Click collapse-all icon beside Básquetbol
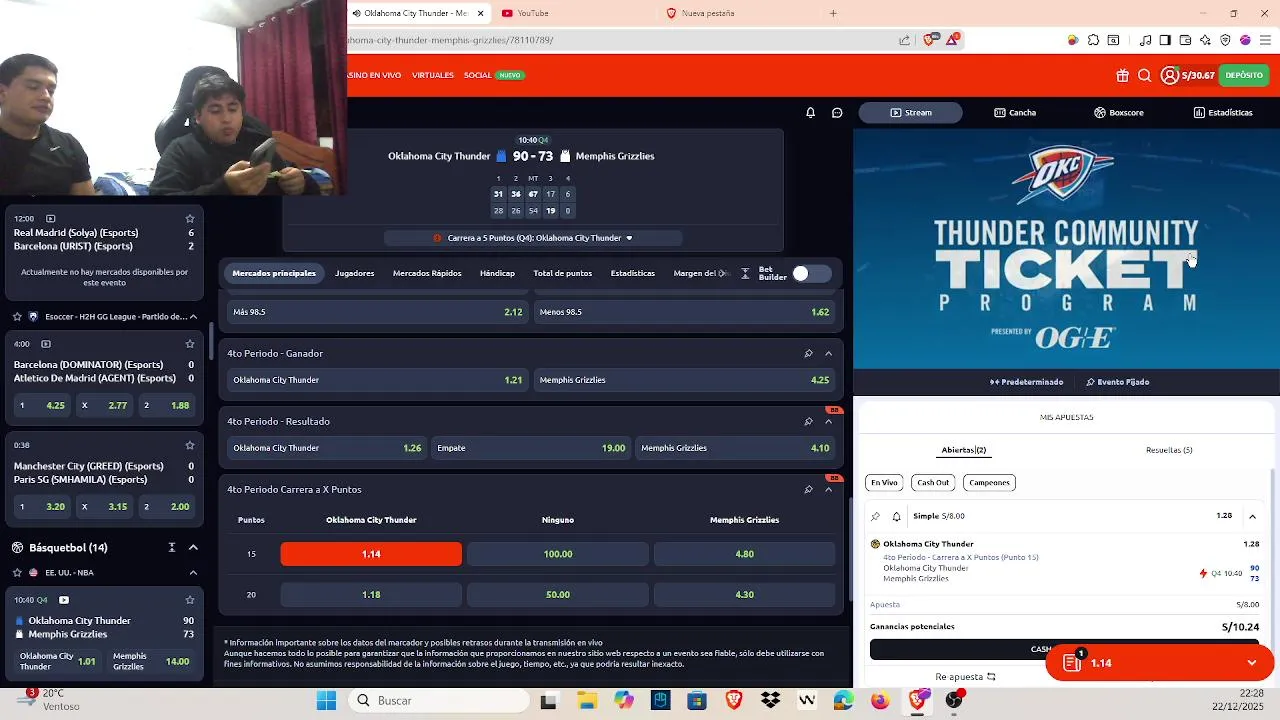The image size is (1280, 720). click(x=172, y=548)
